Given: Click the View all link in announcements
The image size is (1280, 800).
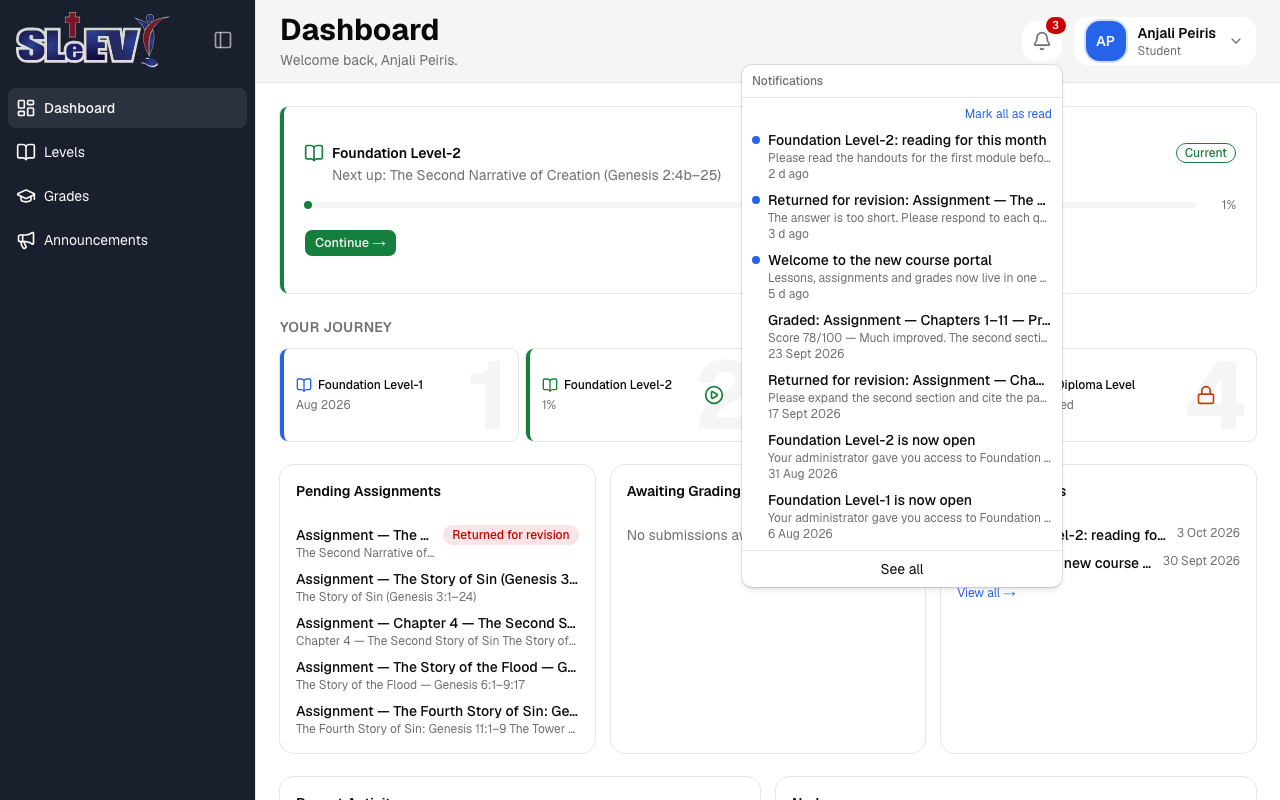Looking at the screenshot, I should click(x=986, y=593).
